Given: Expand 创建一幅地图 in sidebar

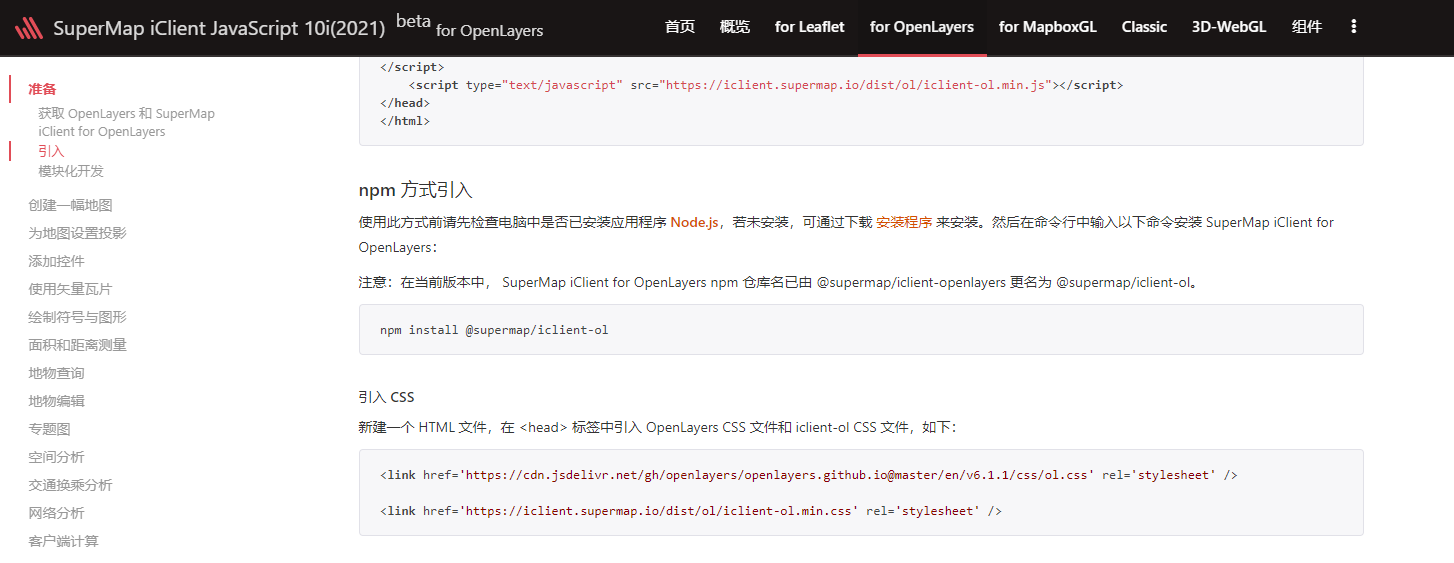Looking at the screenshot, I should coord(71,205).
